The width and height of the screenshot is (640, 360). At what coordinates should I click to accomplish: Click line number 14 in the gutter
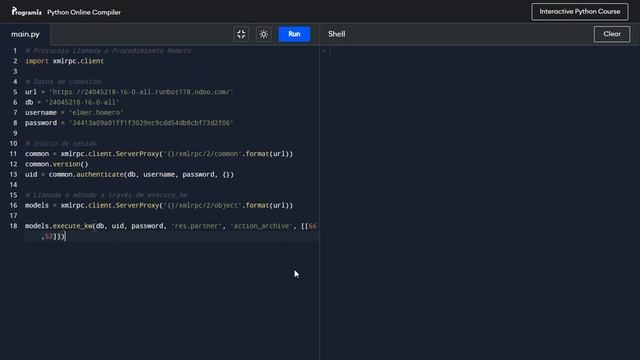click(13, 184)
